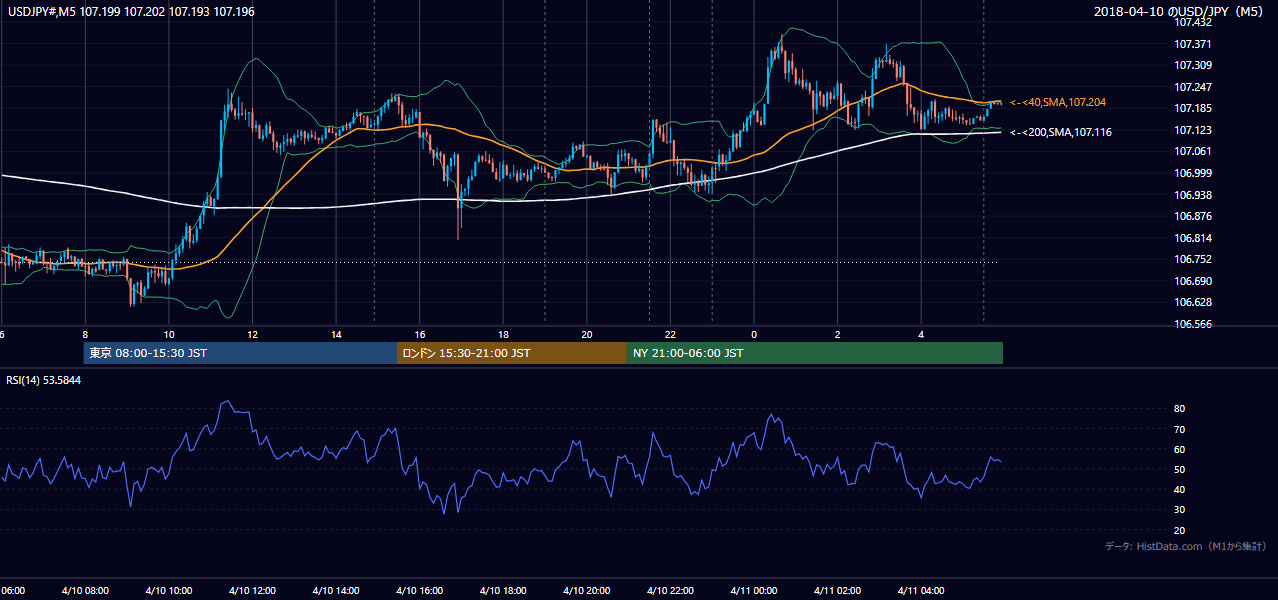Viewport: 1278px width, 600px height.
Task: Click RSI axis level 80
Action: click(x=1179, y=409)
